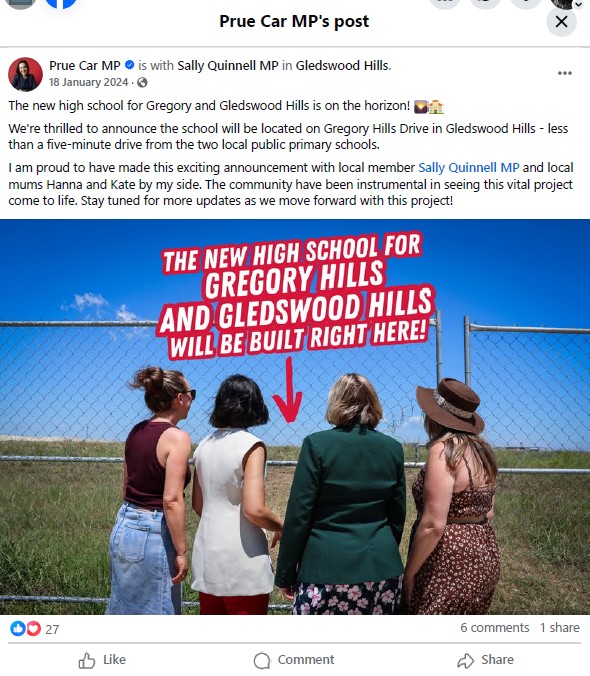The height and width of the screenshot is (676, 590).
Task: Open Prue Car MP profile name link
Action: click(84, 66)
